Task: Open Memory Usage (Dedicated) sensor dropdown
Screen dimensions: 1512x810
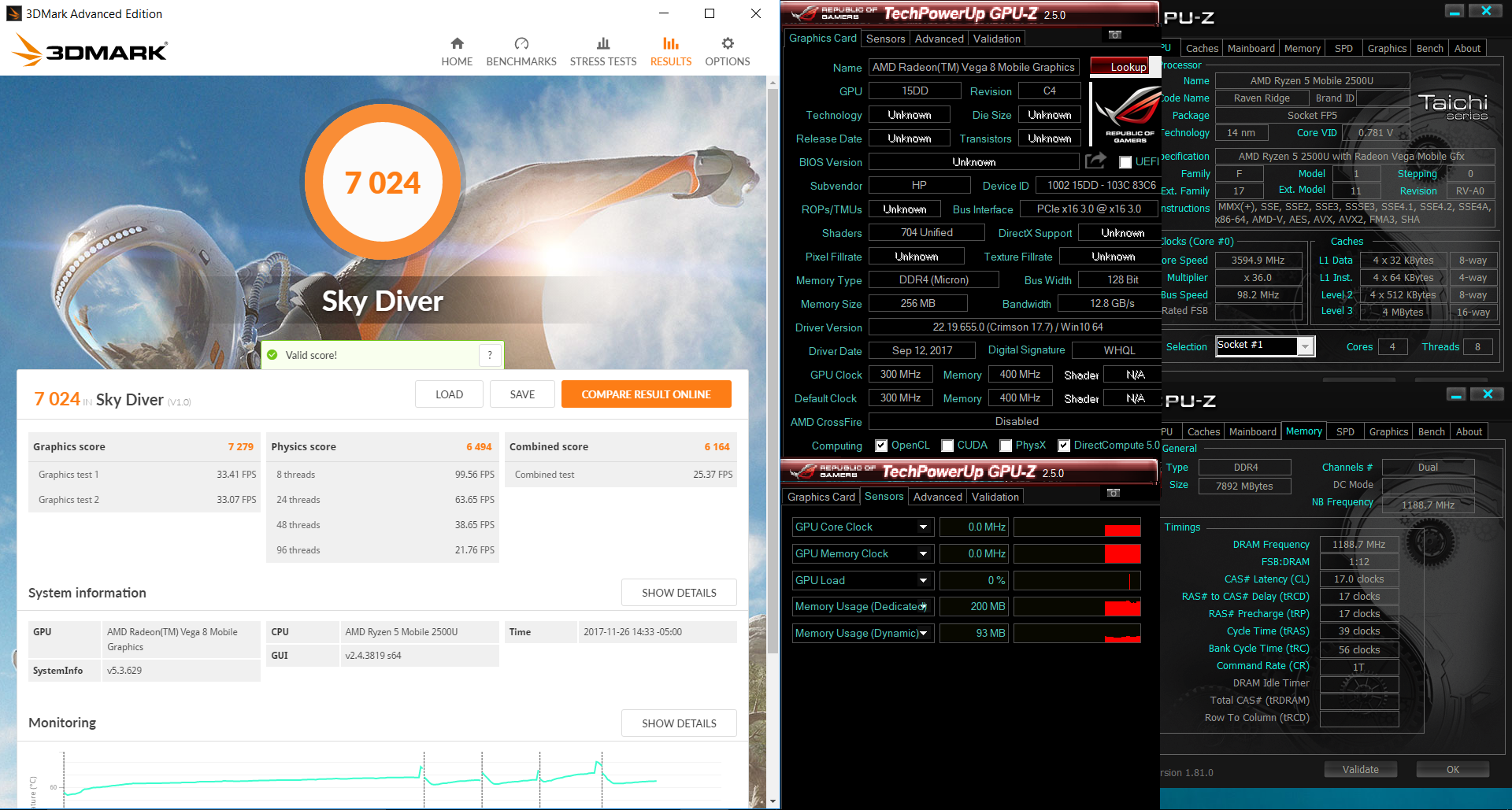Action: pyautogui.click(x=924, y=607)
